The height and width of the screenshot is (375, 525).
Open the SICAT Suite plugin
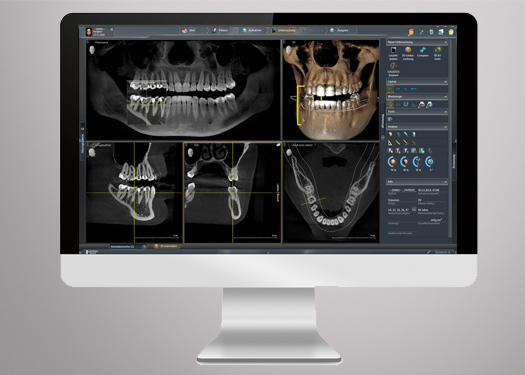click(438, 54)
